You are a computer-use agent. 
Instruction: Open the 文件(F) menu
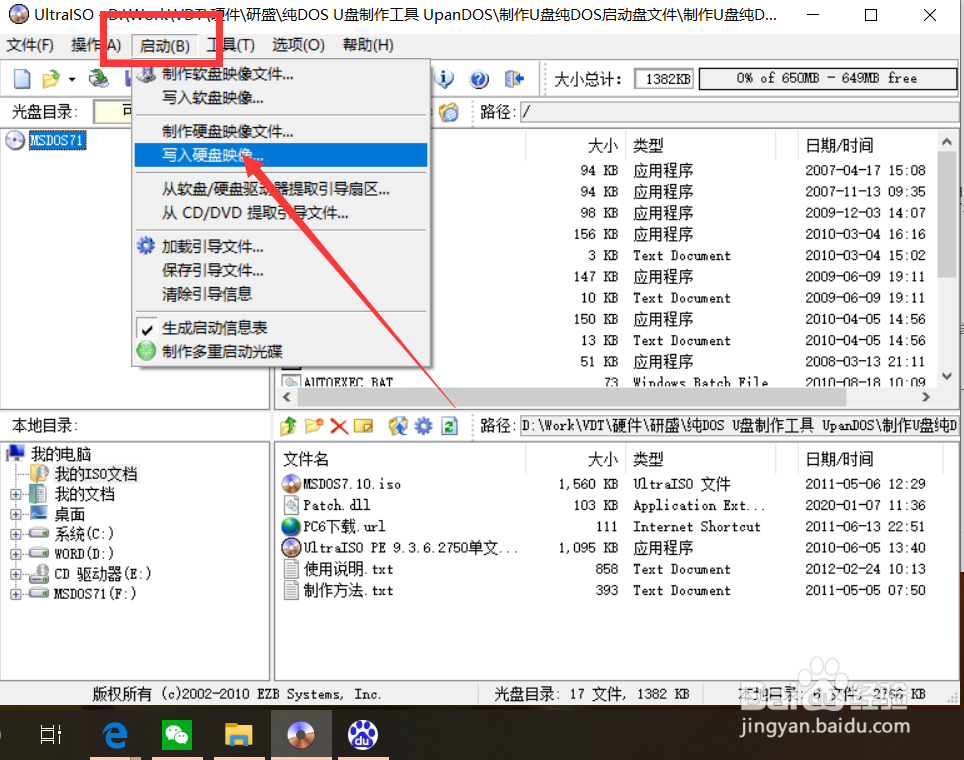pyautogui.click(x=30, y=45)
